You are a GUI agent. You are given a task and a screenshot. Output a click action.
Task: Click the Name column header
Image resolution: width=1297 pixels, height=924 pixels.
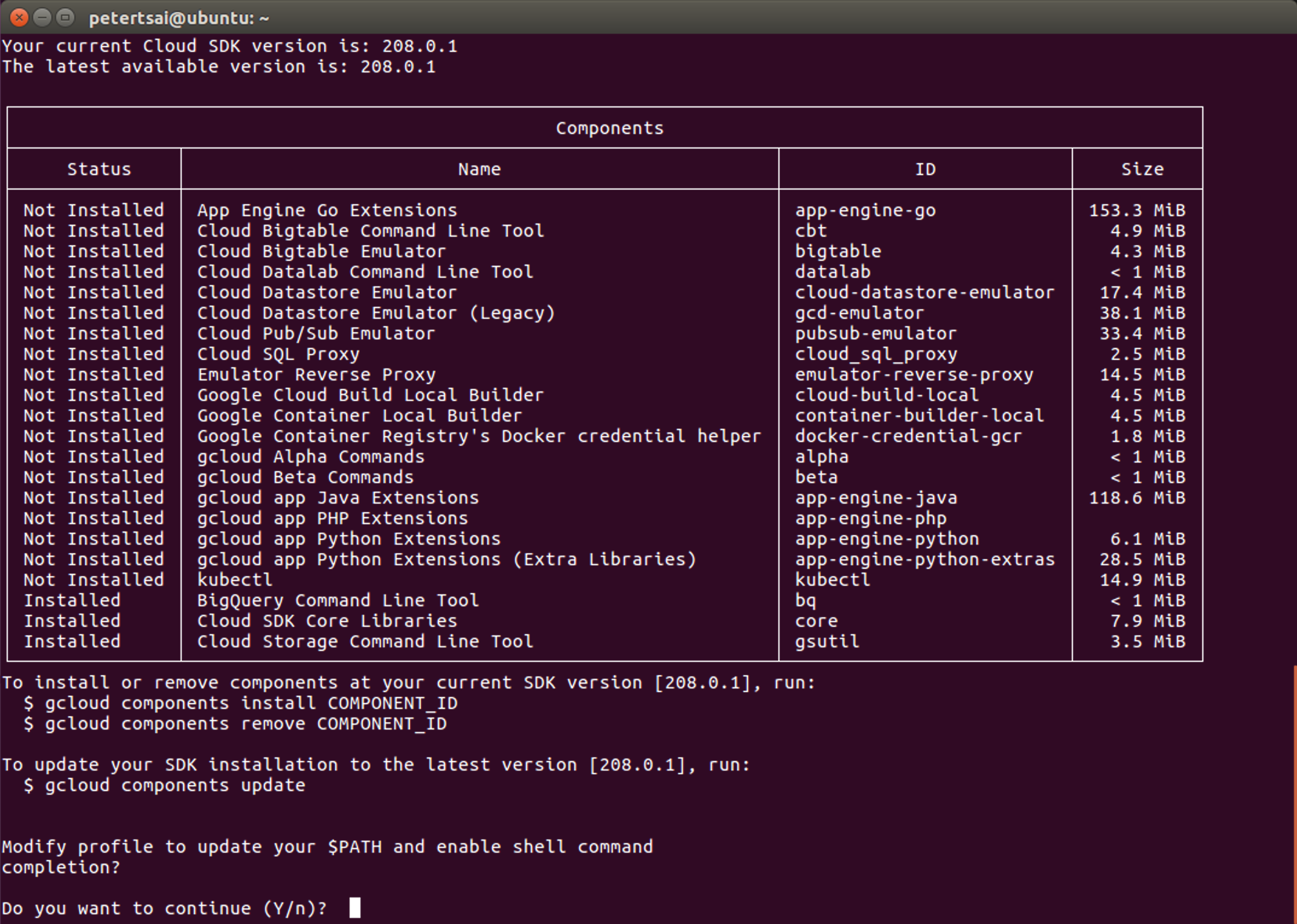(x=479, y=169)
